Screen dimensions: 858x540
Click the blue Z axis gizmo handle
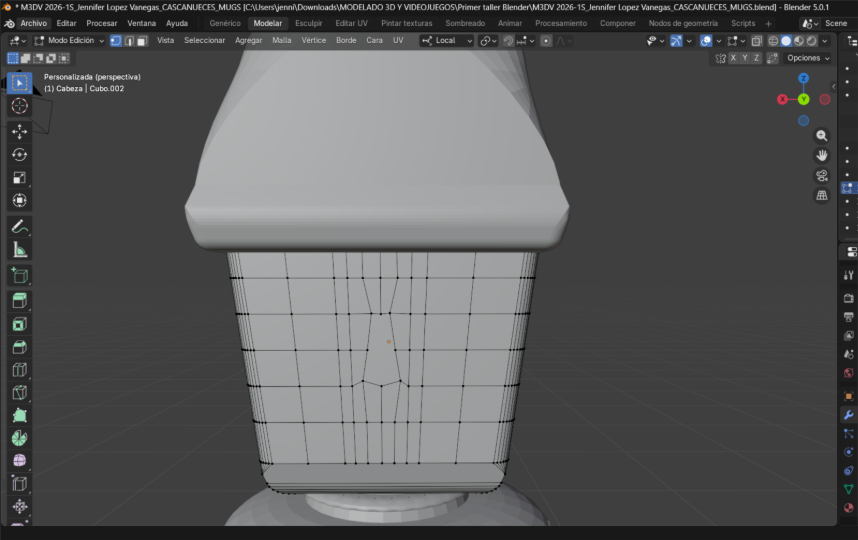tap(803, 78)
